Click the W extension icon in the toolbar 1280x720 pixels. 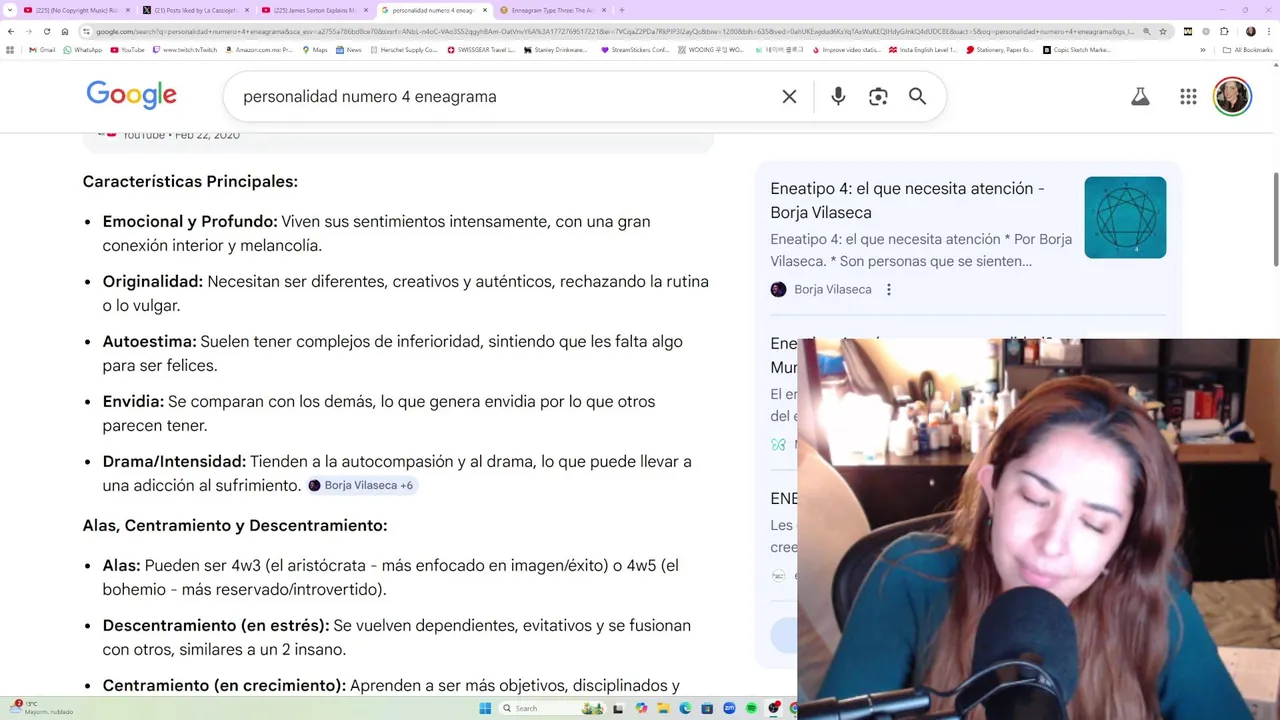pyautogui.click(x=1187, y=31)
